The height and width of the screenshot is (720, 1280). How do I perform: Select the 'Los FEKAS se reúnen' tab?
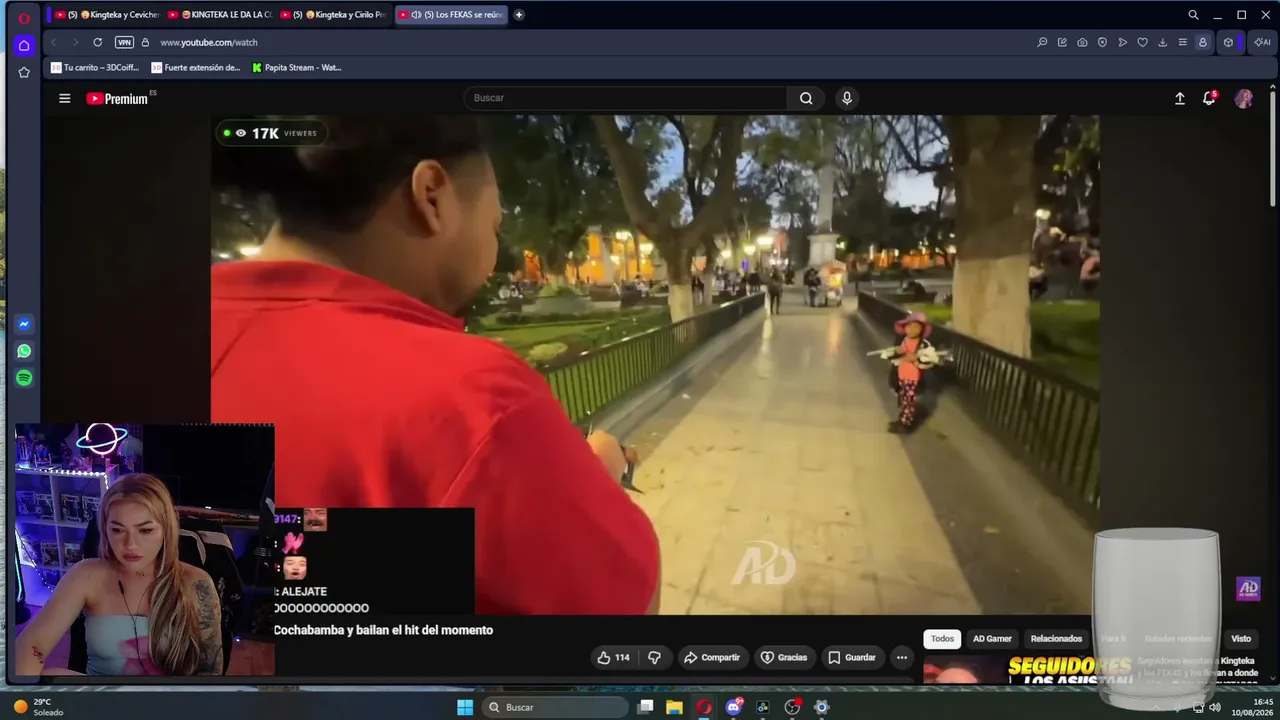pos(451,15)
